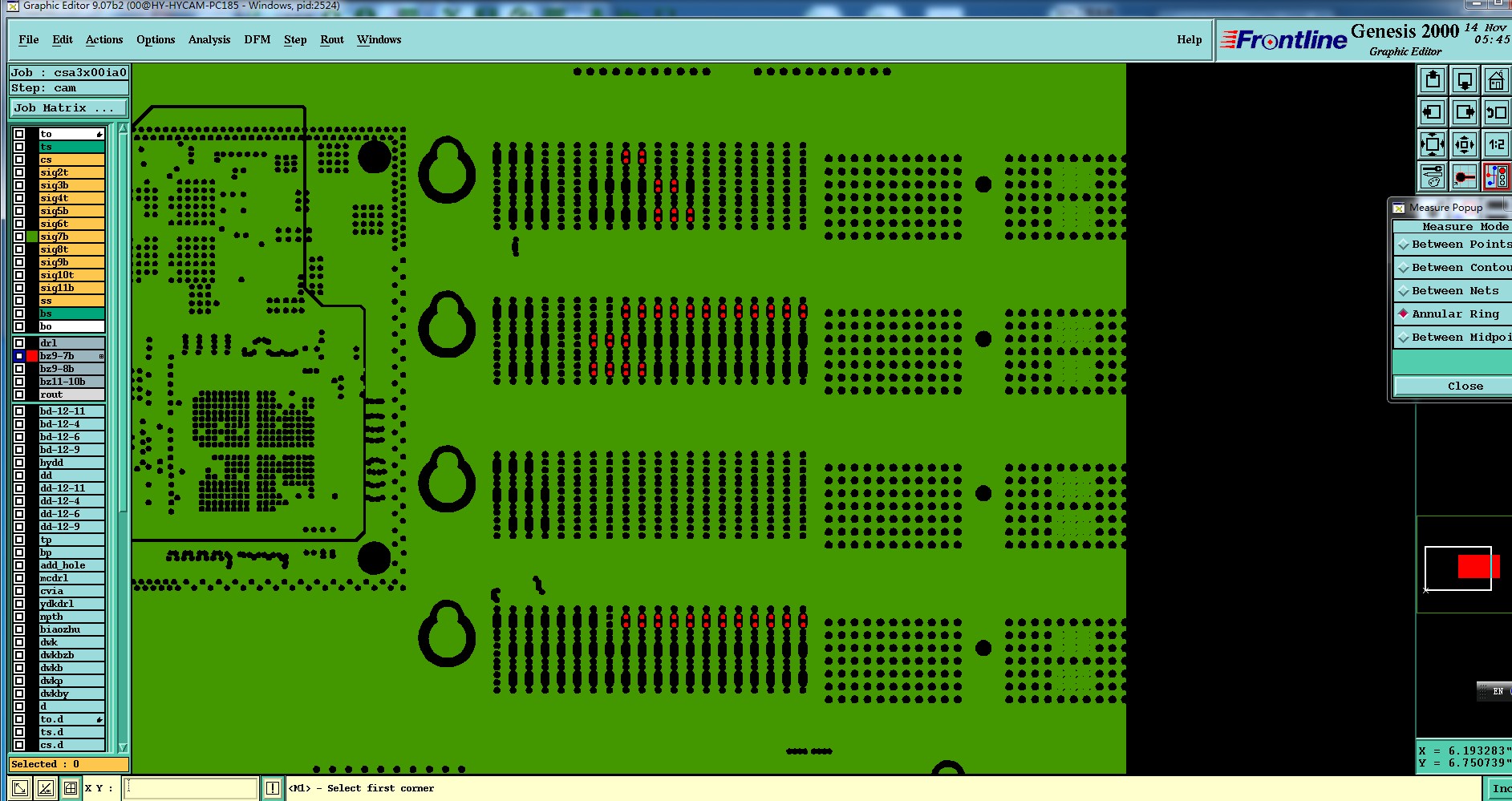Click the expand marker on bz9-7b row
The width and height of the screenshot is (1512, 801).
tap(101, 356)
